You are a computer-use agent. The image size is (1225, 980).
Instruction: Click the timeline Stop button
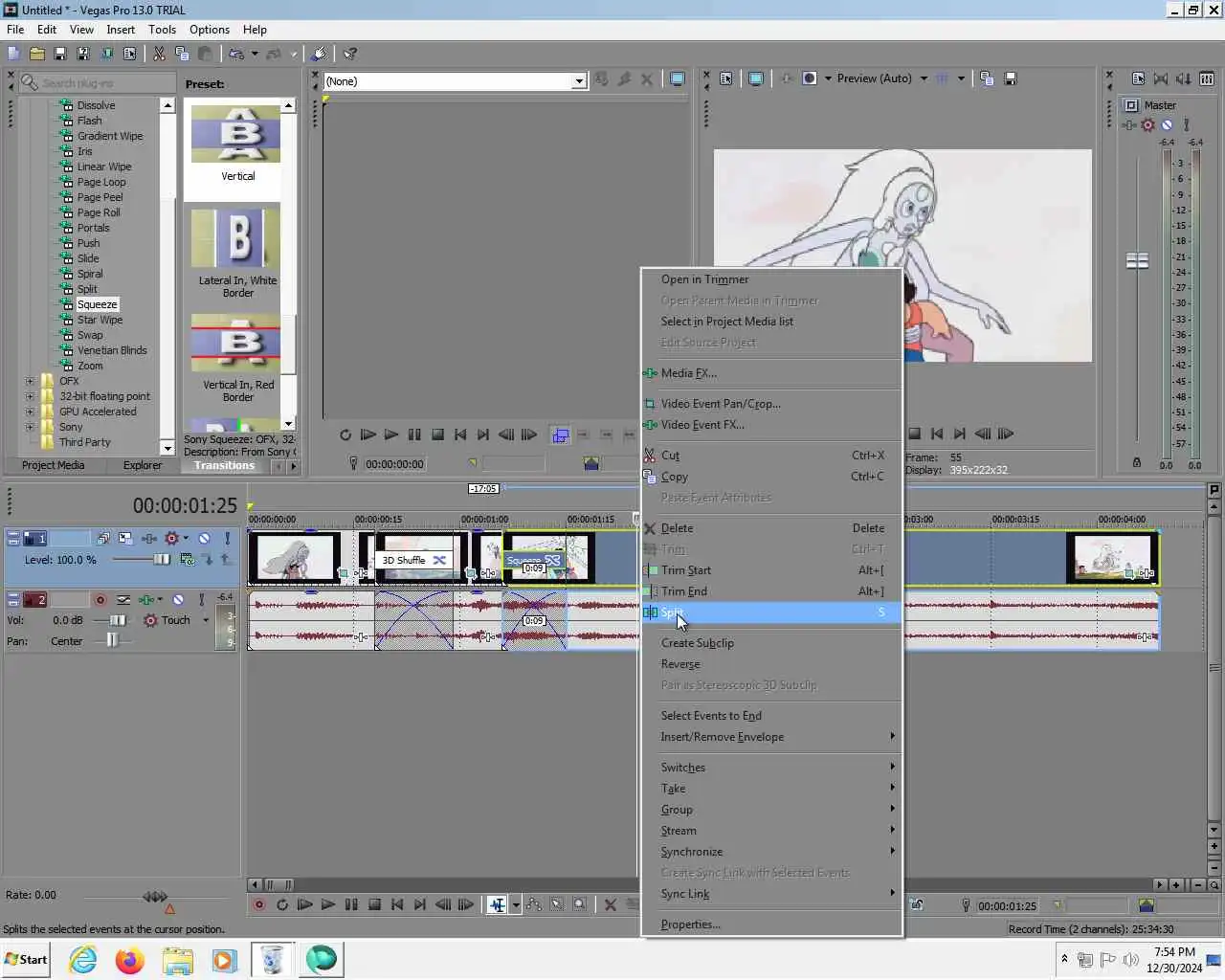point(374,904)
